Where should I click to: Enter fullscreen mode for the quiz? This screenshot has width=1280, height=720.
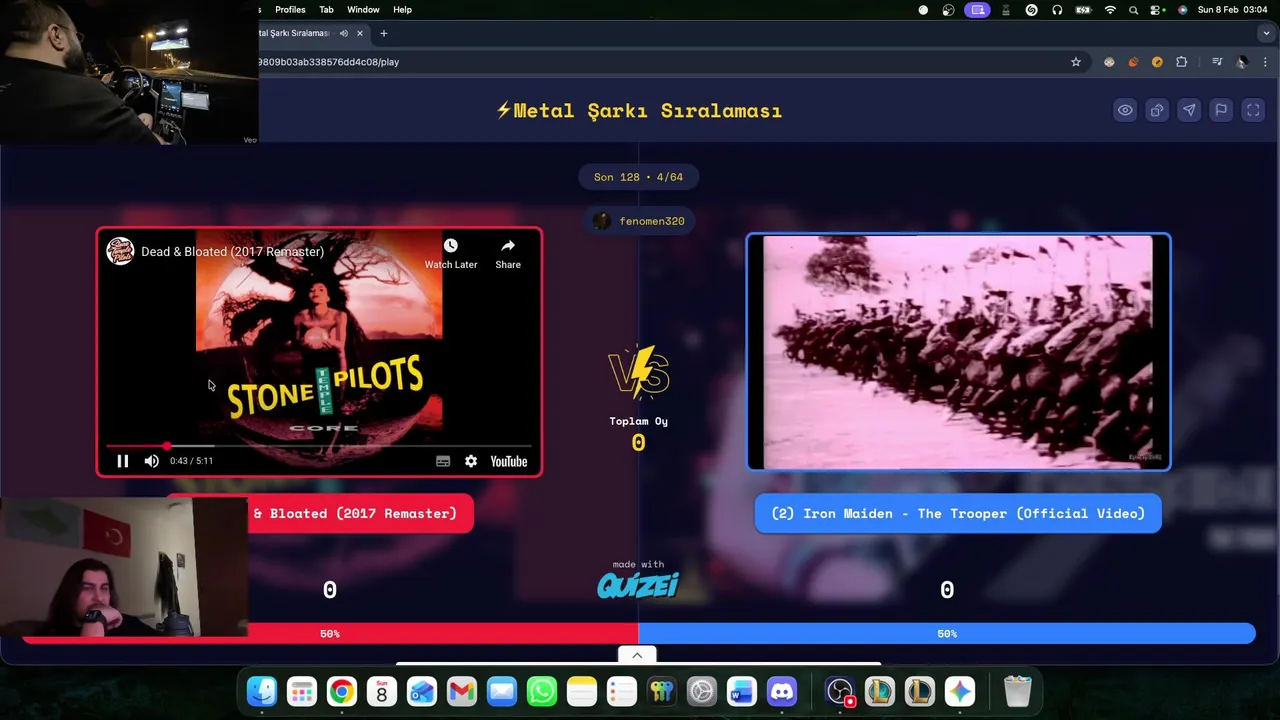[x=1253, y=110]
